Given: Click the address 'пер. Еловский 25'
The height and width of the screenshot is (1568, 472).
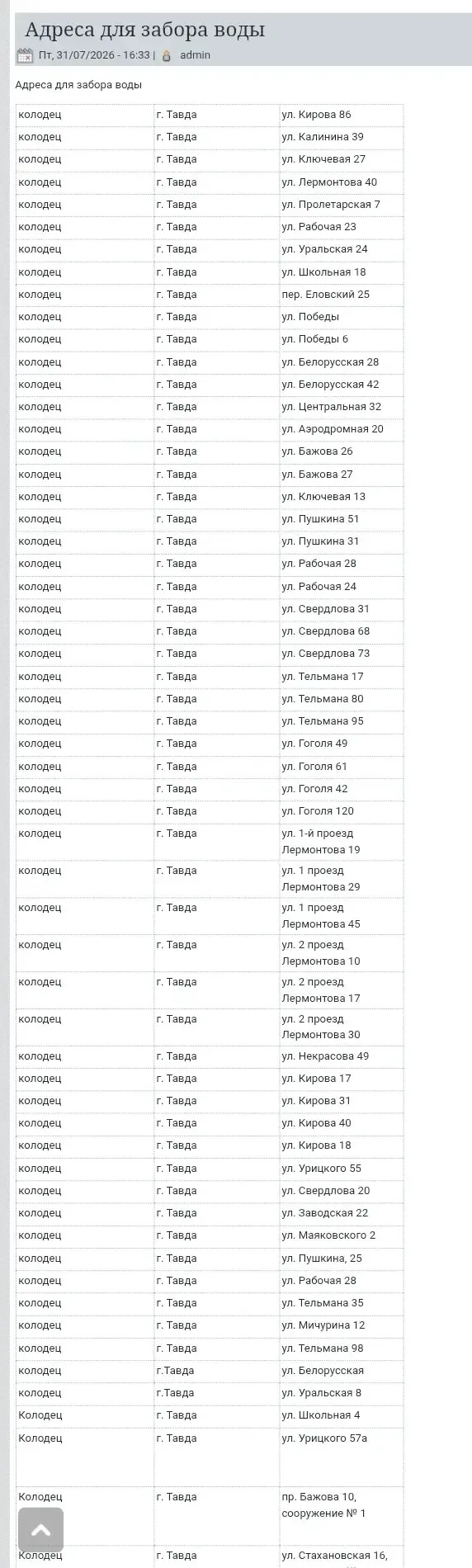Looking at the screenshot, I should (x=325, y=295).
